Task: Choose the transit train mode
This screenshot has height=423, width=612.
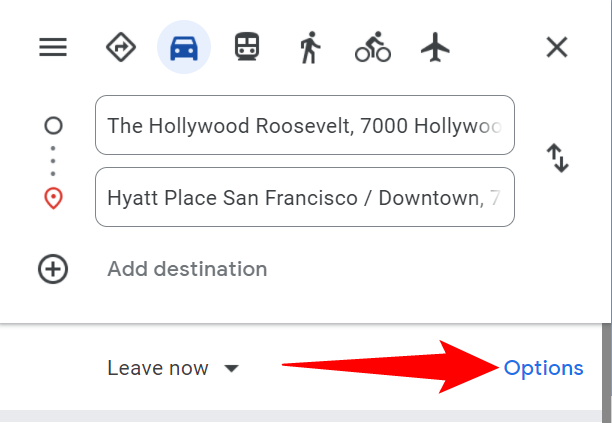Action: click(x=246, y=47)
